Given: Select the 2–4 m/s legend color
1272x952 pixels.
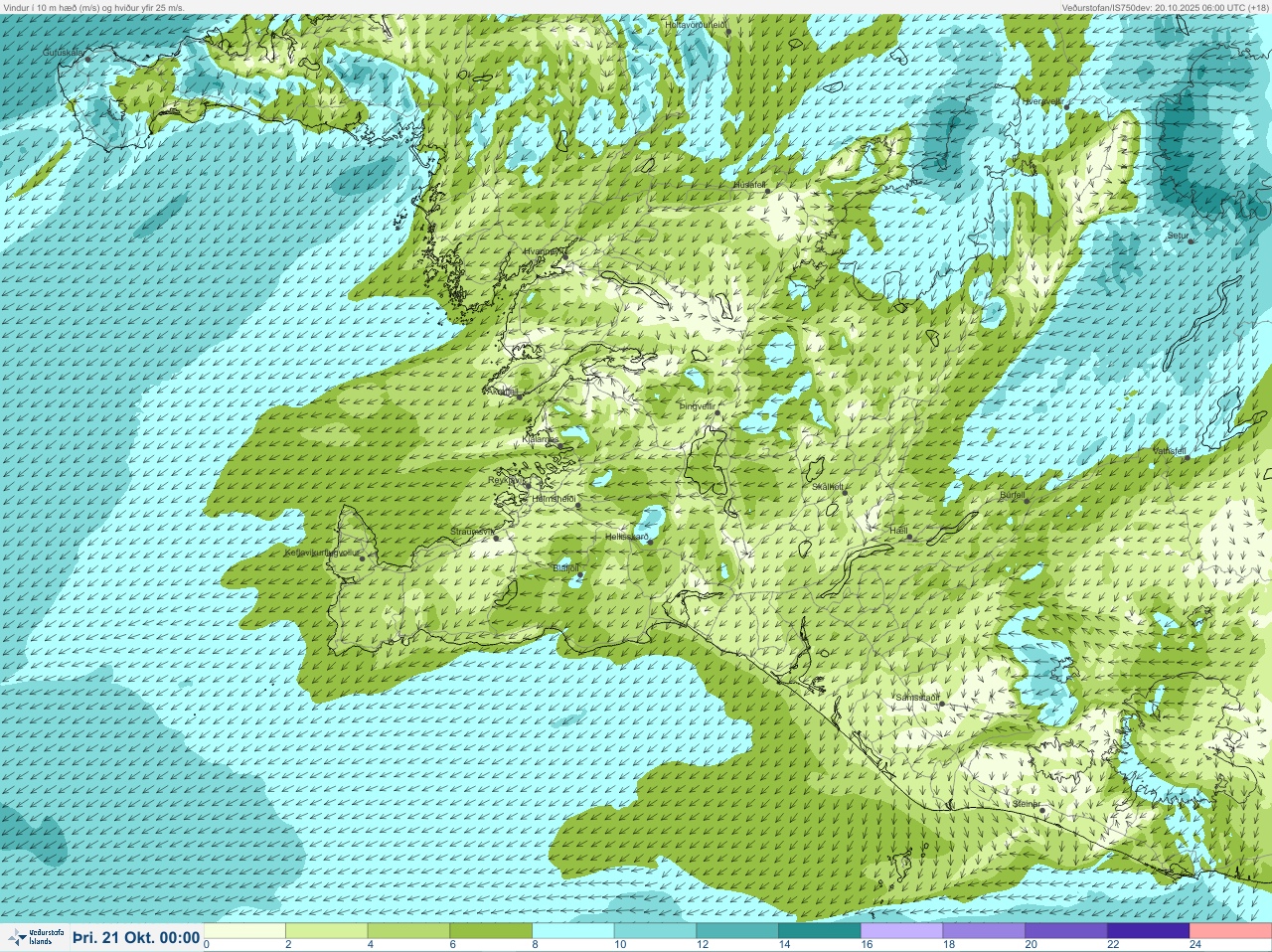Looking at the screenshot, I should point(328,931).
